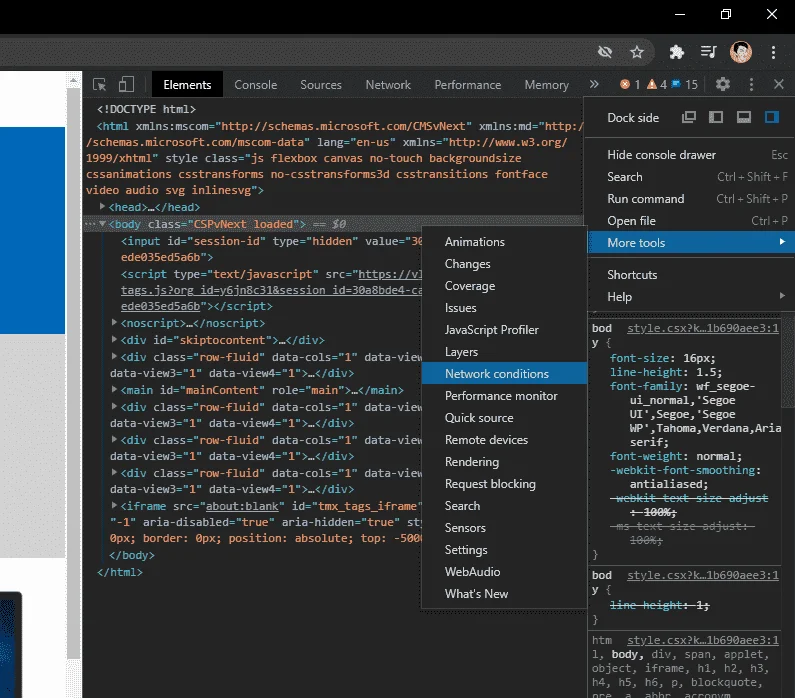The image size is (795, 698).
Task: Open the Chrome three-dot menu
Action: pyautogui.click(x=773, y=52)
